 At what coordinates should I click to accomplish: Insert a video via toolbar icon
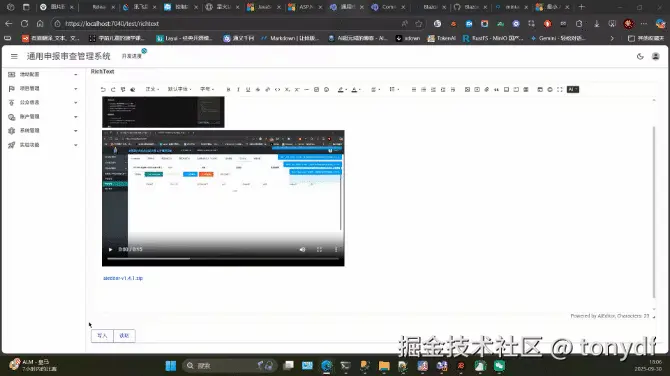[x=477, y=89]
